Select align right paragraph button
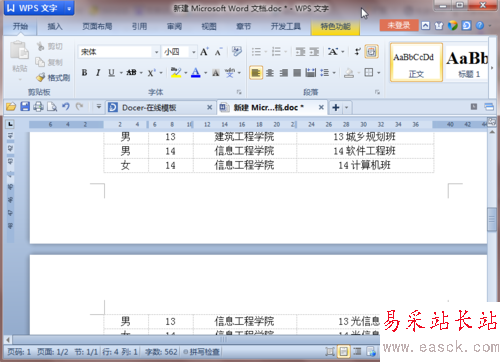The height and width of the screenshot is (362, 500). (283, 72)
